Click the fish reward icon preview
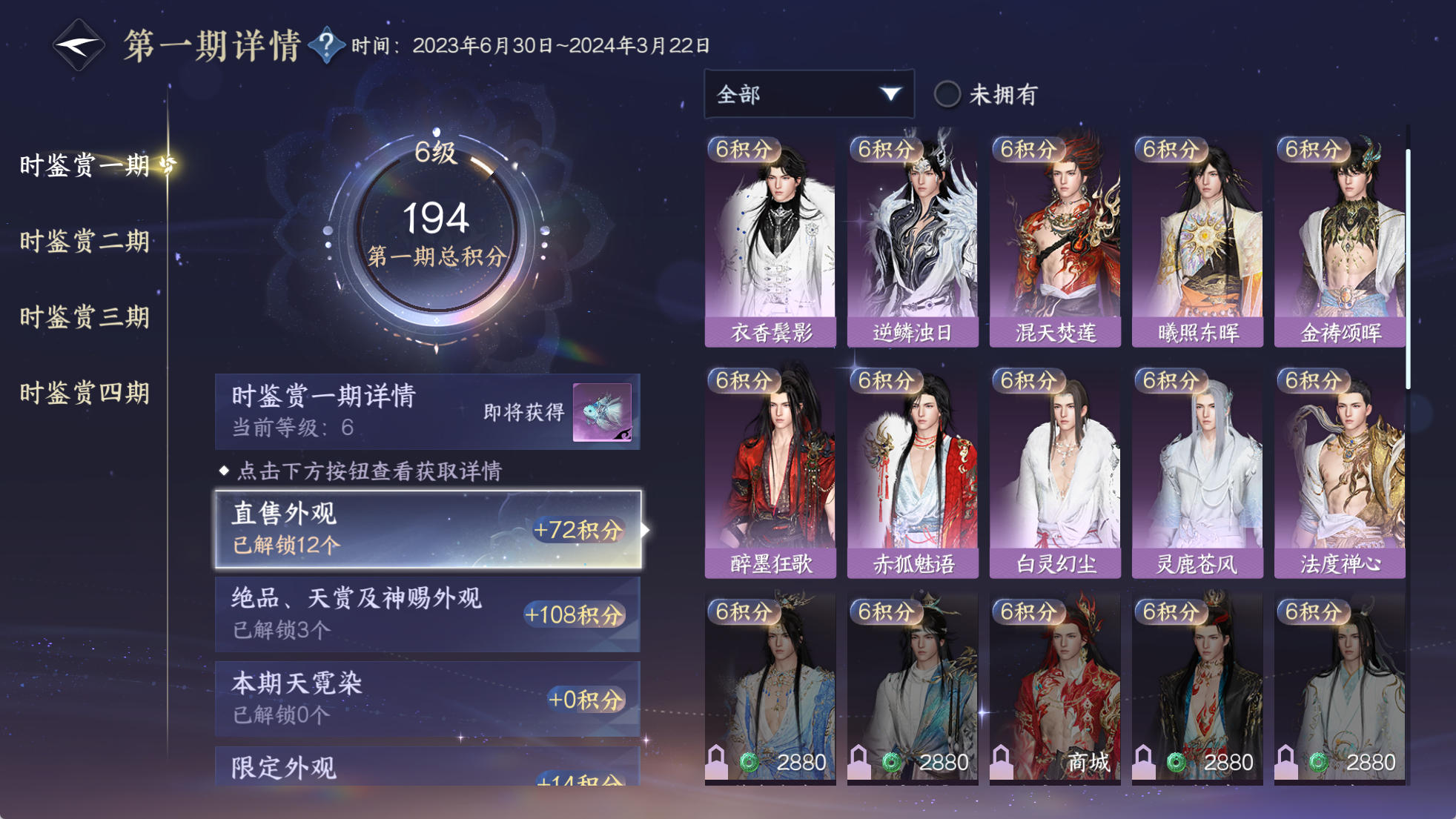The width and height of the screenshot is (1456, 819). (602, 412)
